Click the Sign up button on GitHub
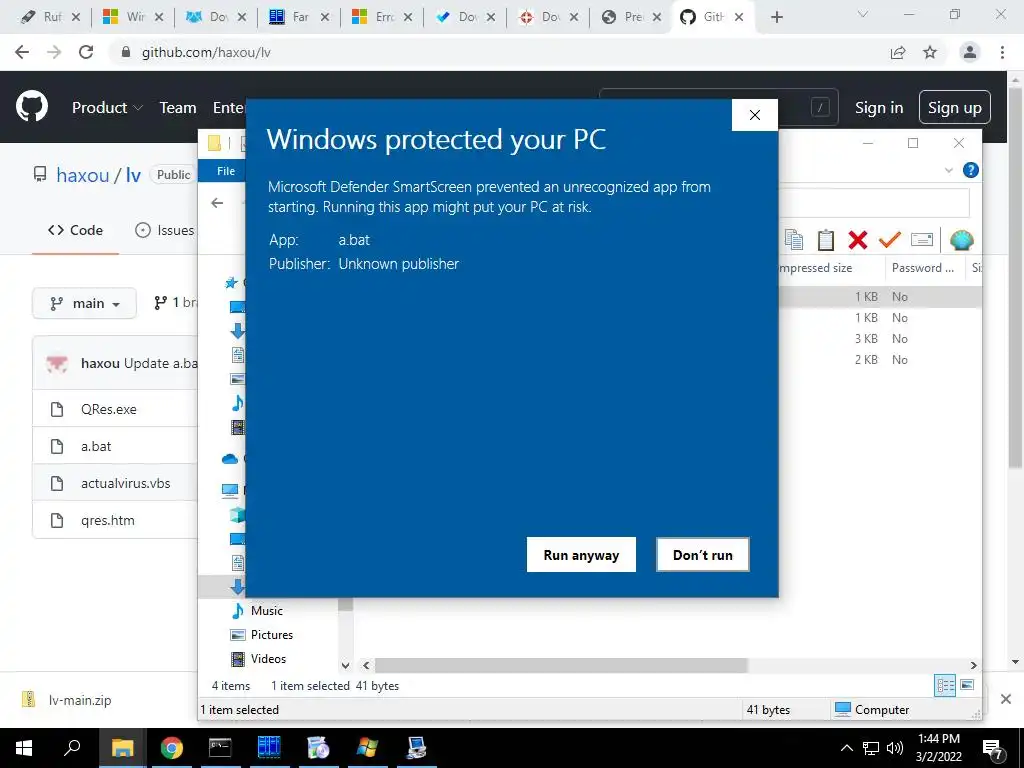The image size is (1024, 768). (954, 107)
